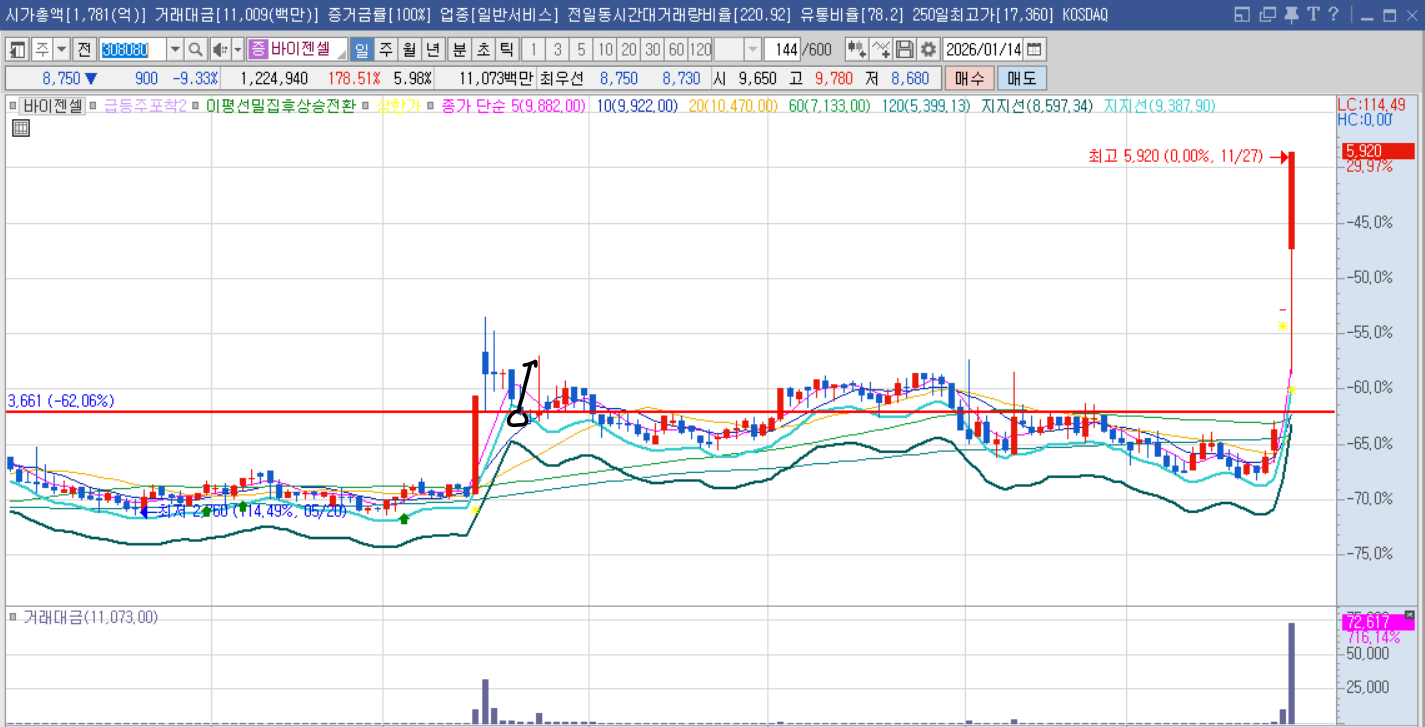
Task: Open the calendar date picker icon
Action: tap(1035, 49)
